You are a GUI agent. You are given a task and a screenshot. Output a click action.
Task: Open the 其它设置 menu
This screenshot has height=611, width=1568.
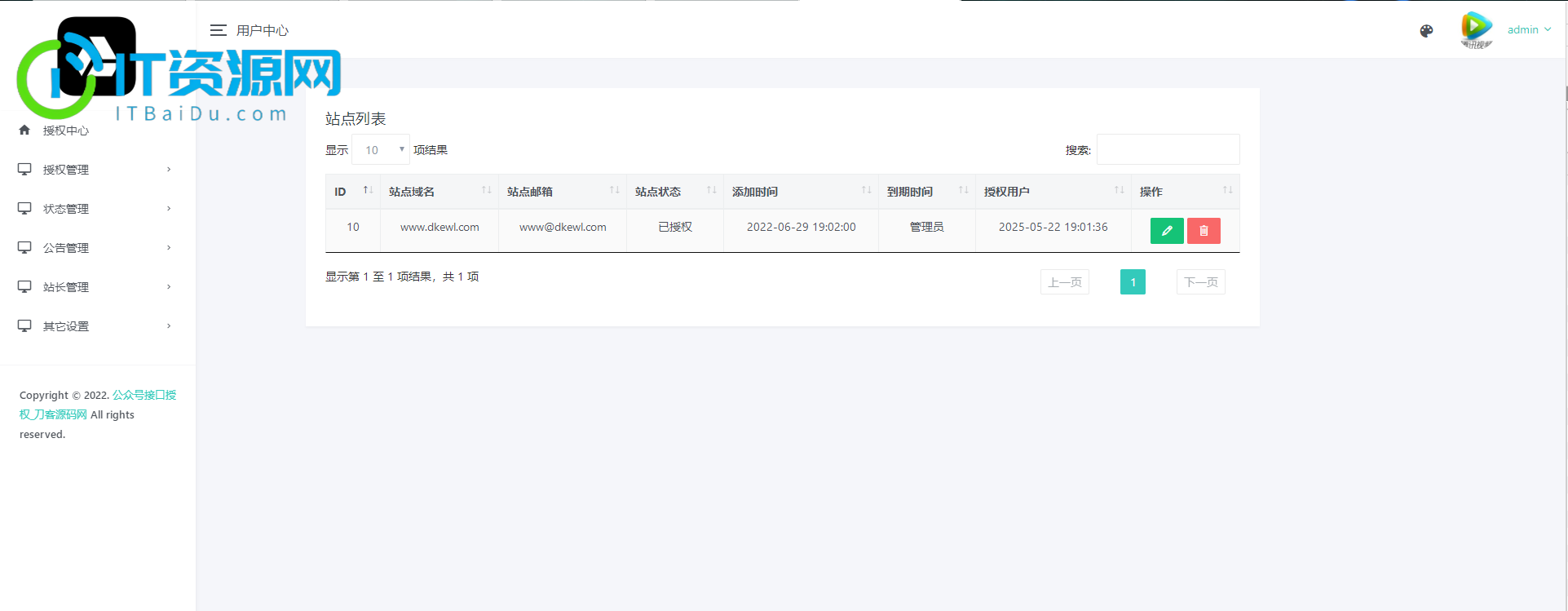coord(98,326)
